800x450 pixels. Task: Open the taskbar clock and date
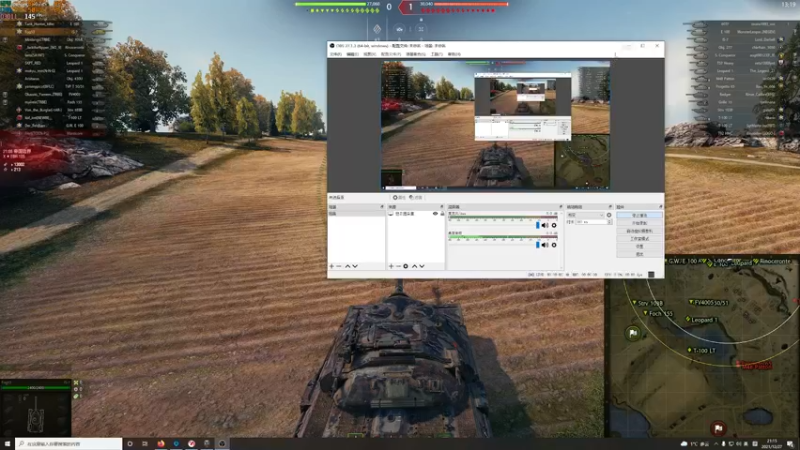tap(772, 444)
